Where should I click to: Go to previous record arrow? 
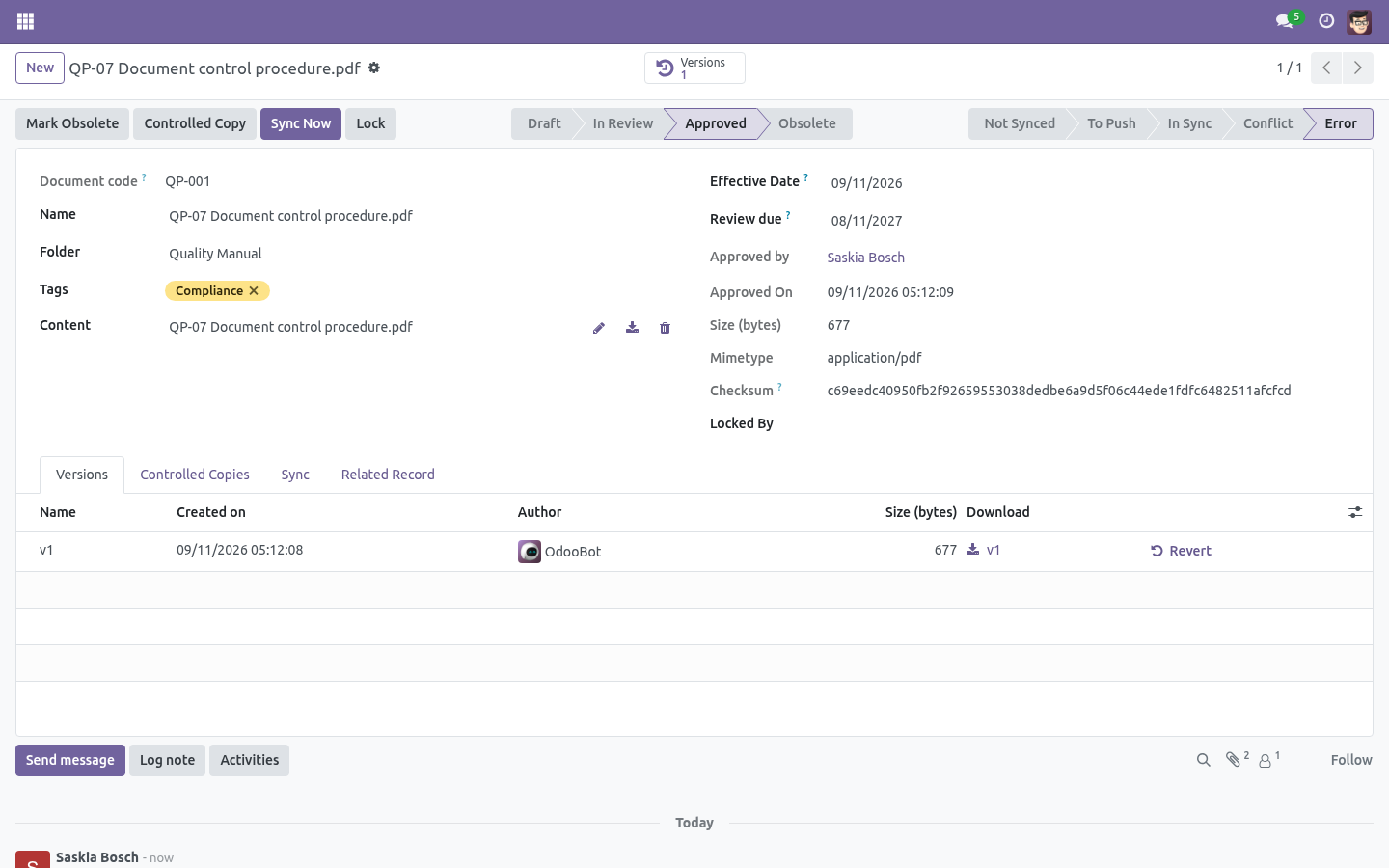1326,68
